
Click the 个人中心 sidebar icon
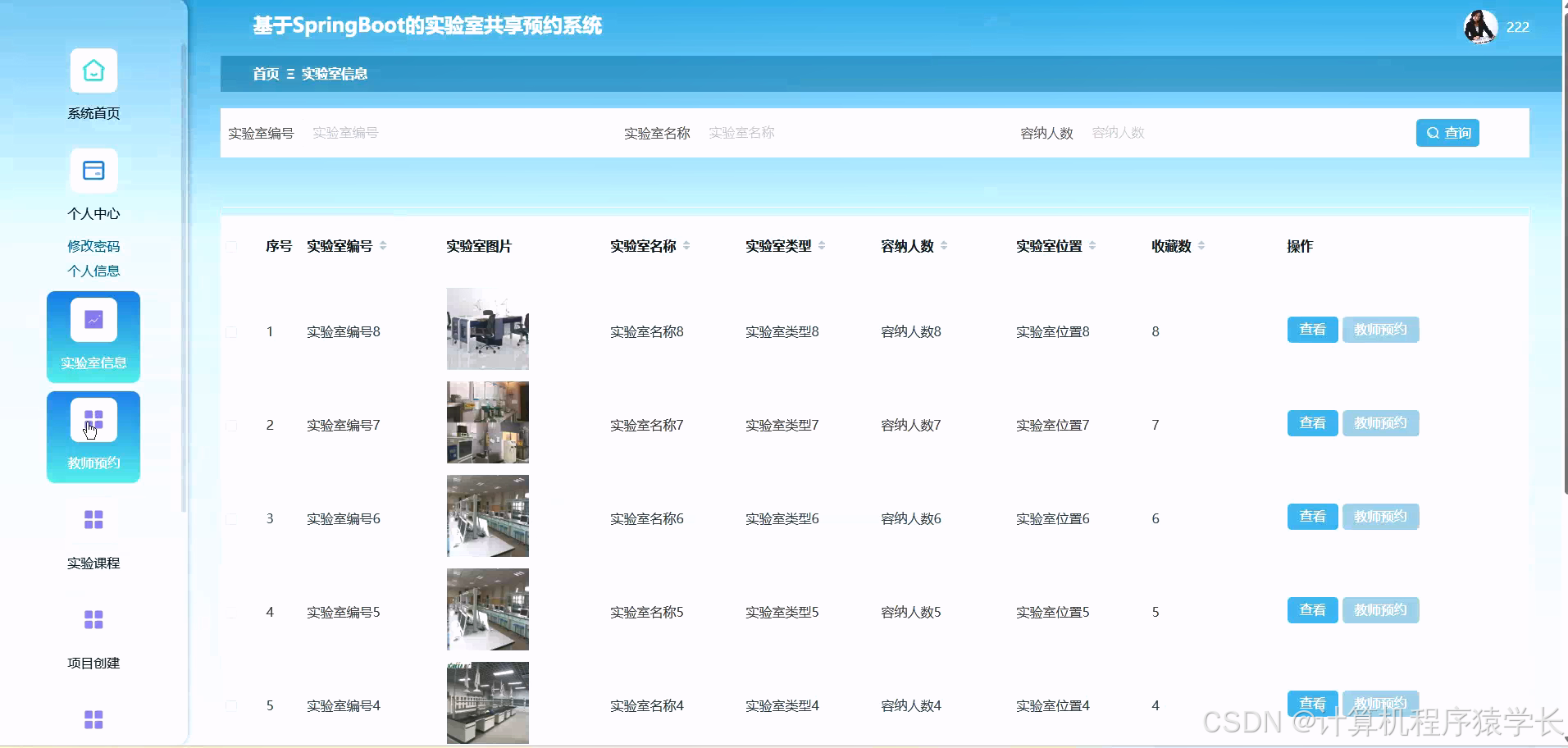93,170
